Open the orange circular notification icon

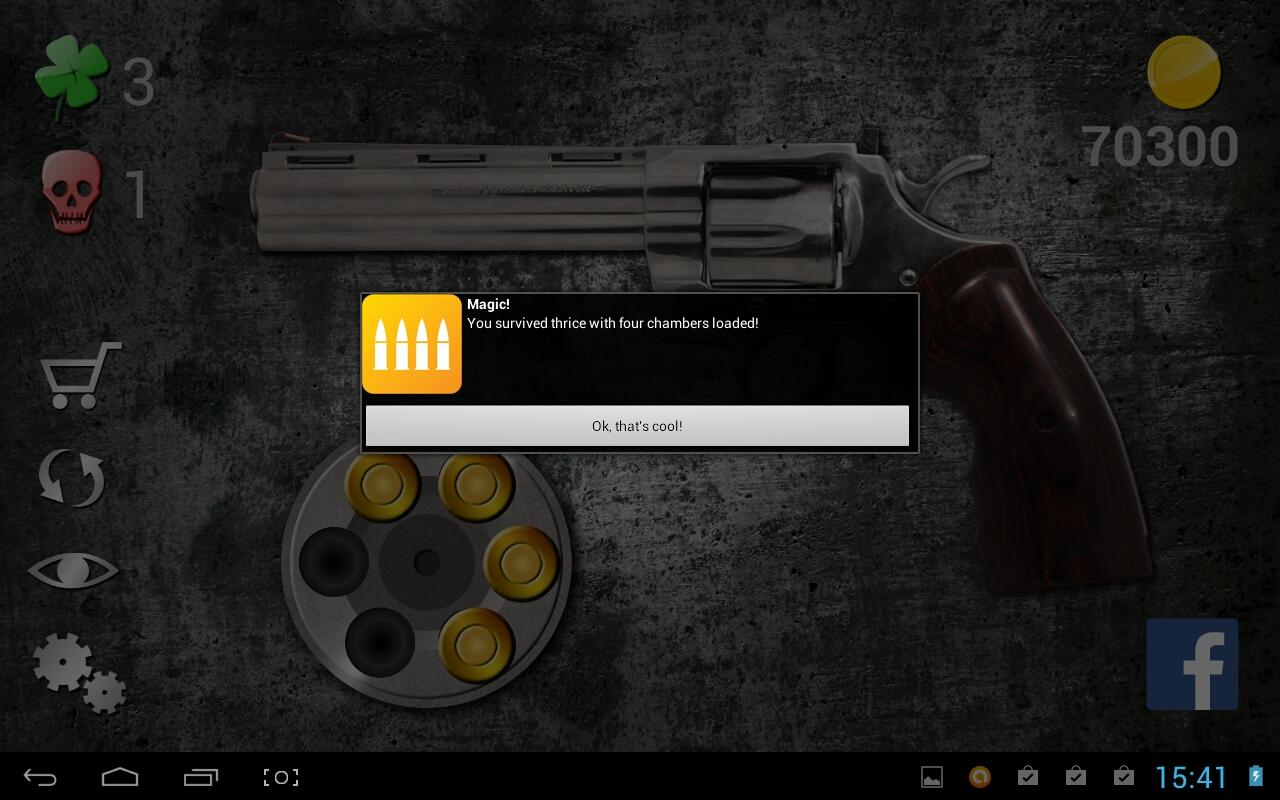(x=980, y=777)
